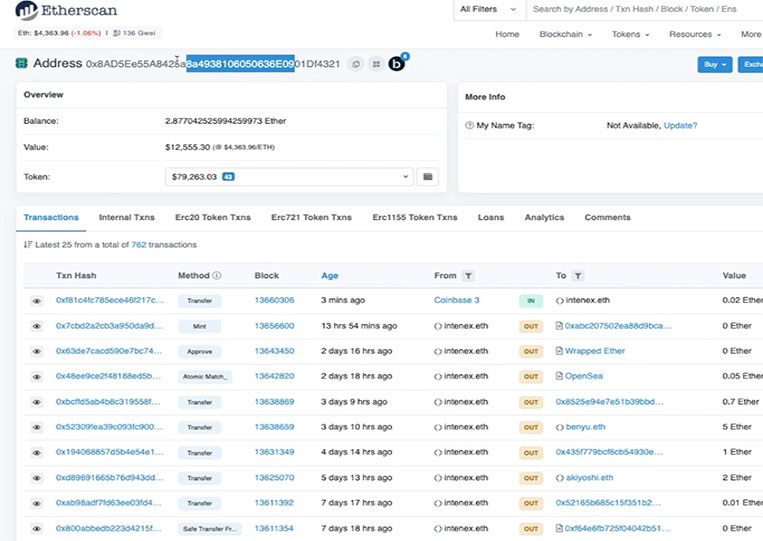Switch to Internal Txns tab
This screenshot has height=541, width=763.
pos(127,217)
